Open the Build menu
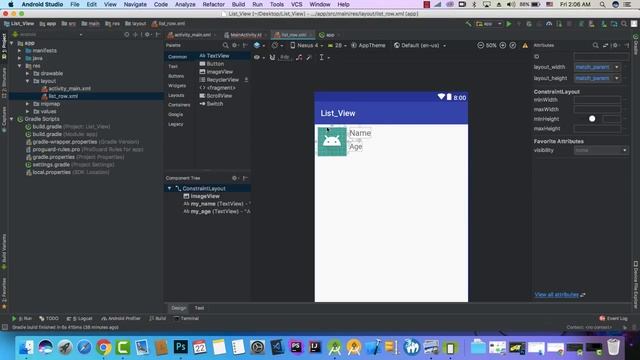 [238, 4]
